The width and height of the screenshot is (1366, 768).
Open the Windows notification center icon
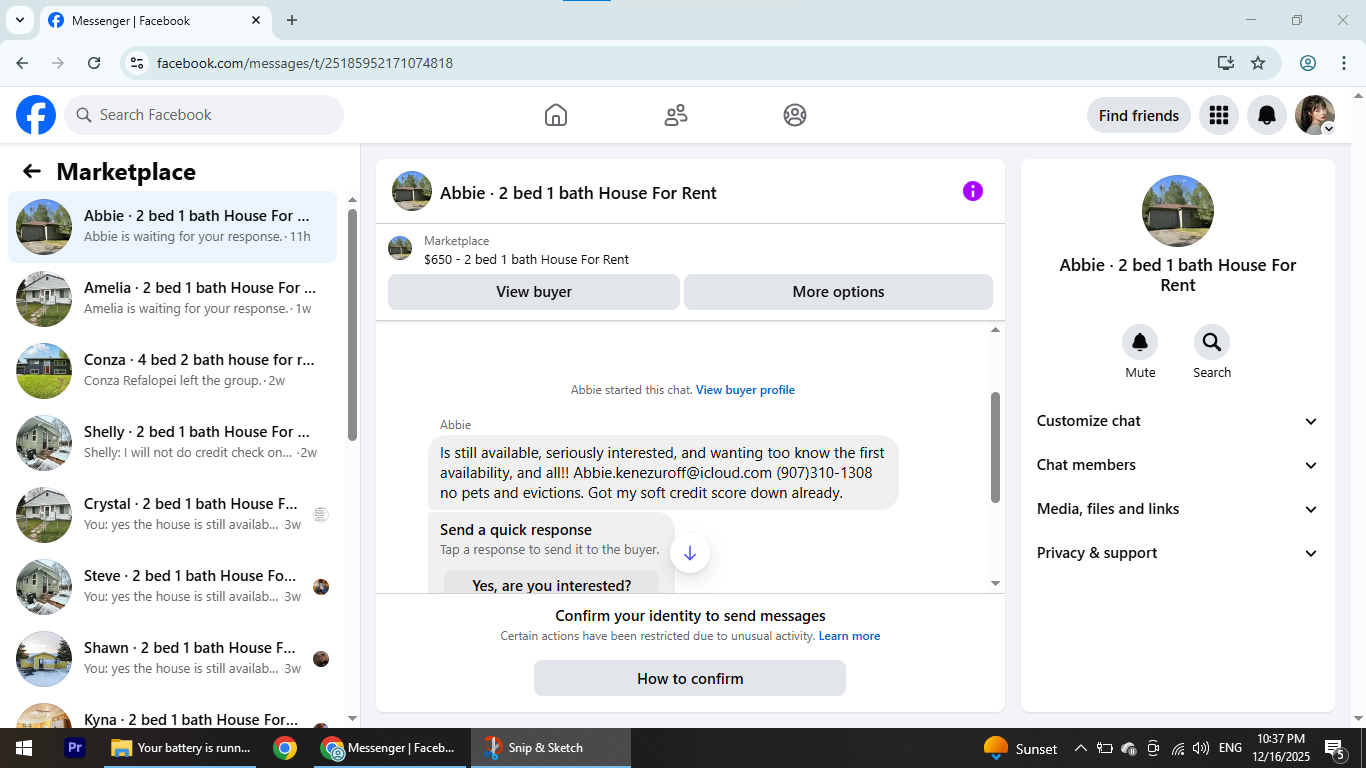(x=1335, y=748)
